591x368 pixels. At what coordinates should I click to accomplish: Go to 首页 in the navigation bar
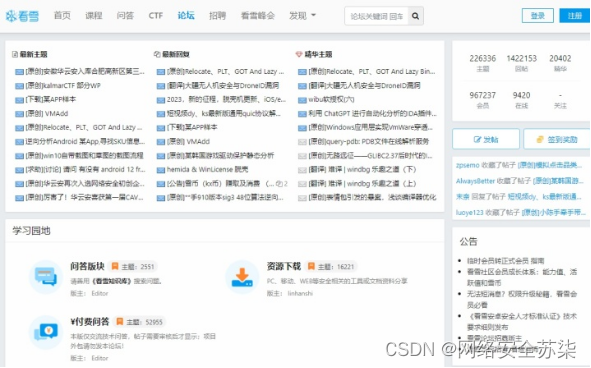pos(62,16)
